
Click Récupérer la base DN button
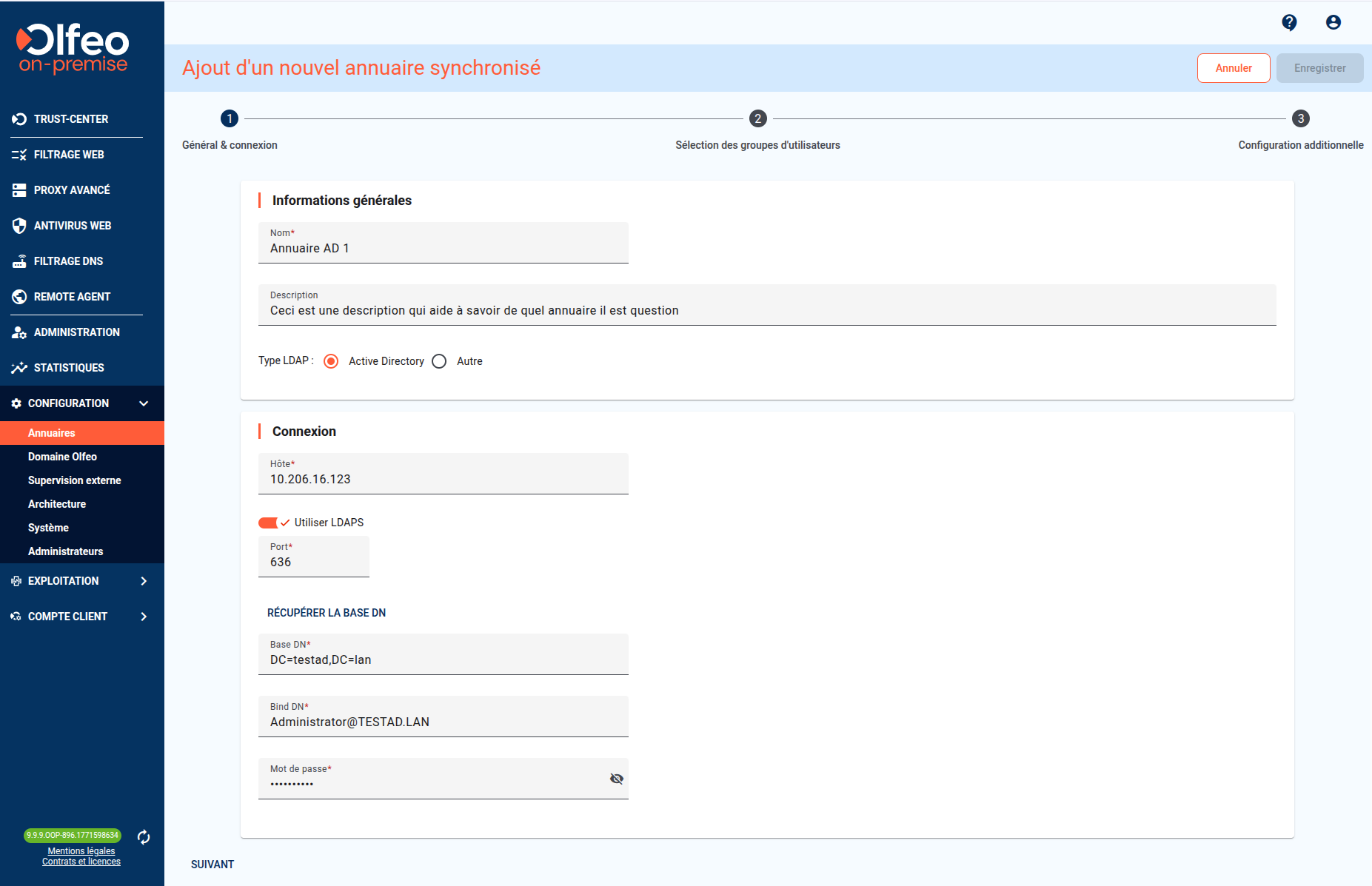coord(327,613)
